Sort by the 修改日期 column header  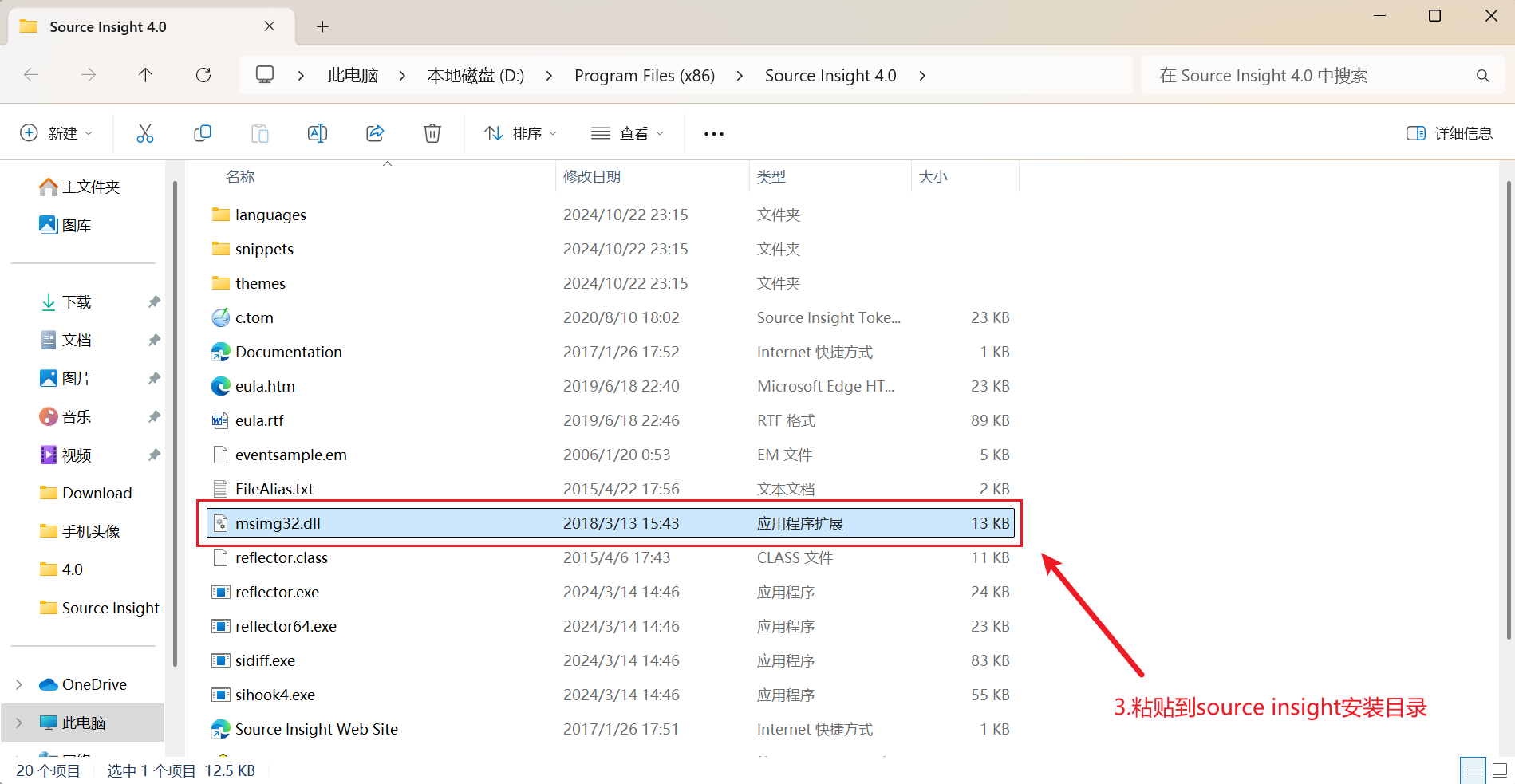tap(592, 177)
